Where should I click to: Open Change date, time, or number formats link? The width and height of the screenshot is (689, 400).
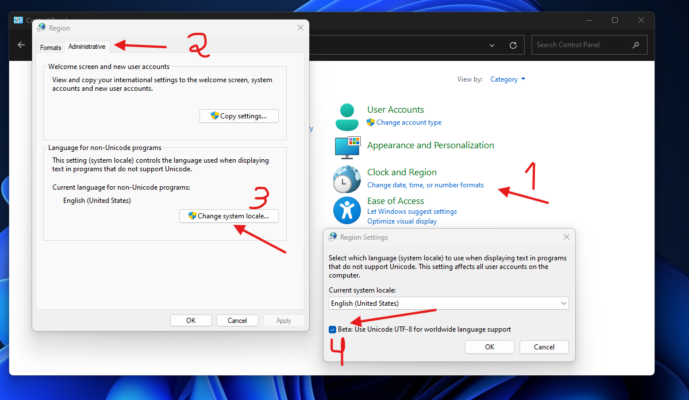tap(425, 185)
